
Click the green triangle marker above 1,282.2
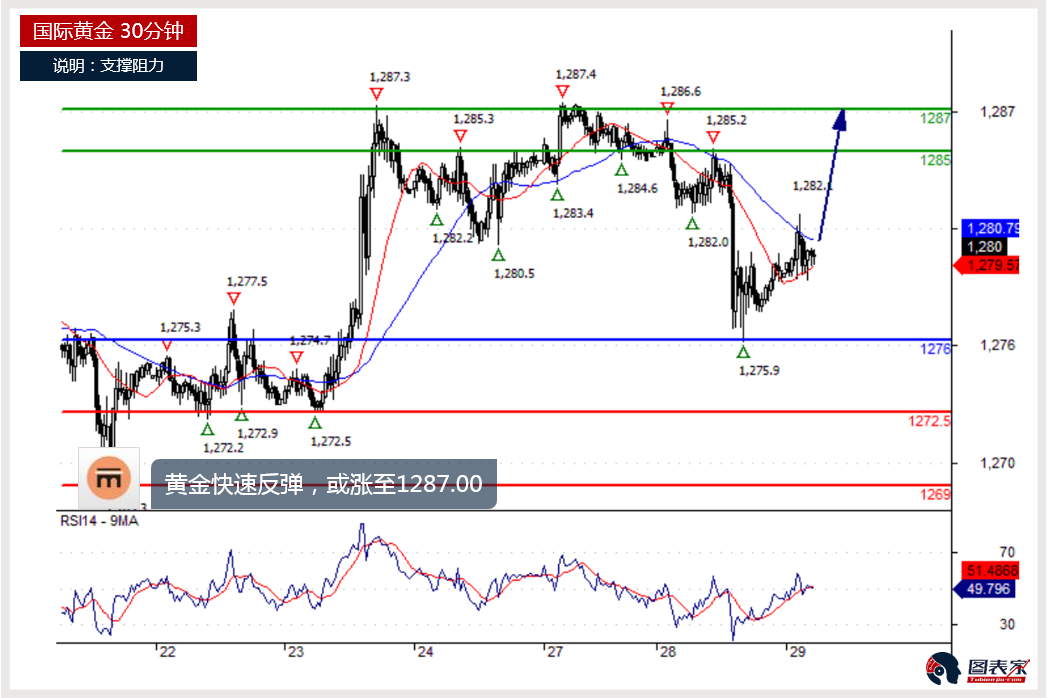[x=437, y=220]
